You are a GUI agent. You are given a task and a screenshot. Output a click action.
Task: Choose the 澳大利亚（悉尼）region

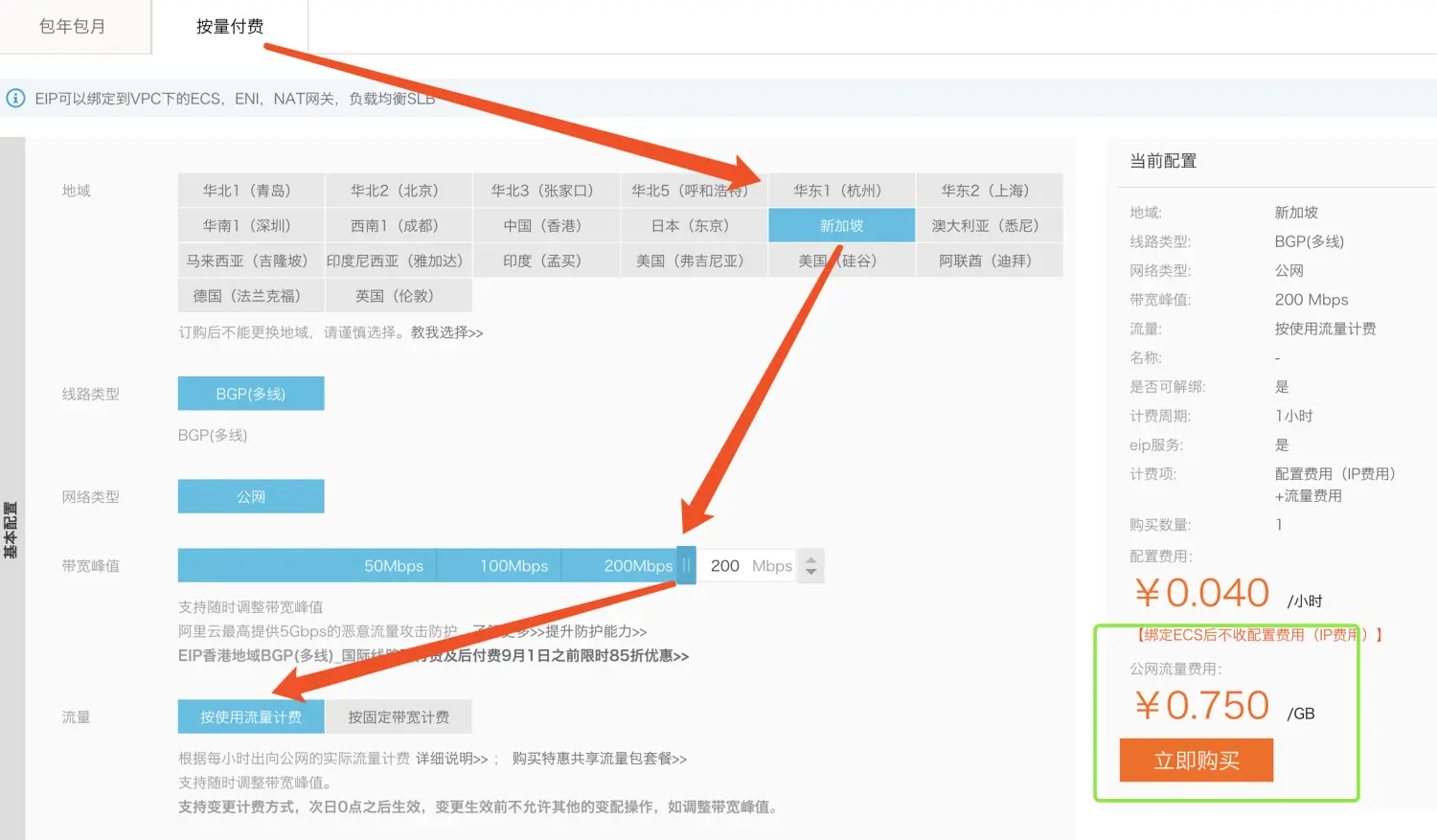(x=989, y=226)
